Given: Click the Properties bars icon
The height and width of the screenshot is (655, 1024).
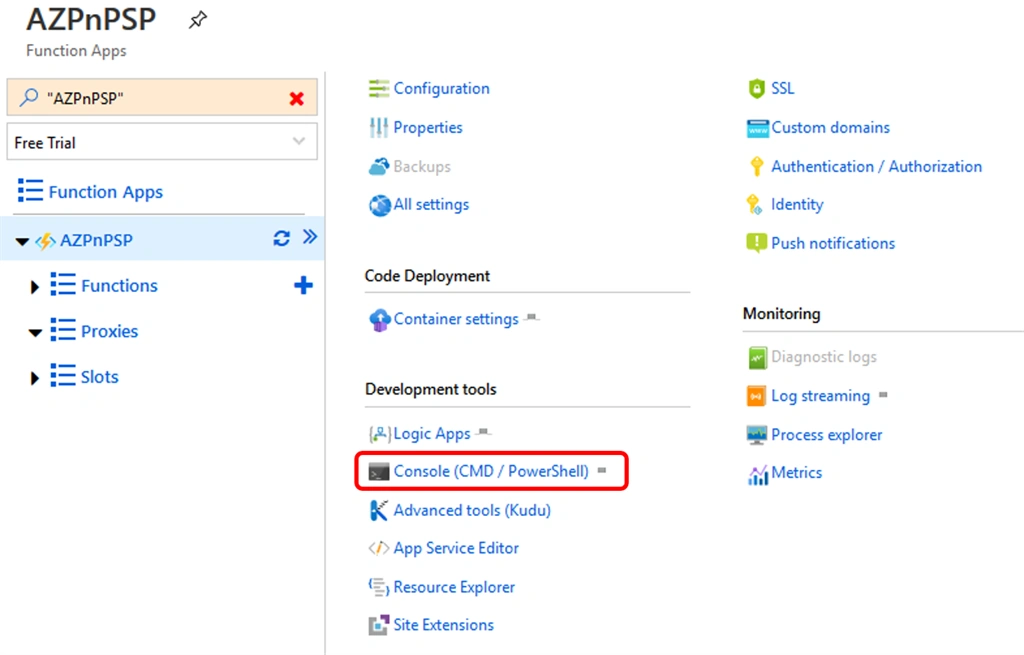Looking at the screenshot, I should click(379, 127).
